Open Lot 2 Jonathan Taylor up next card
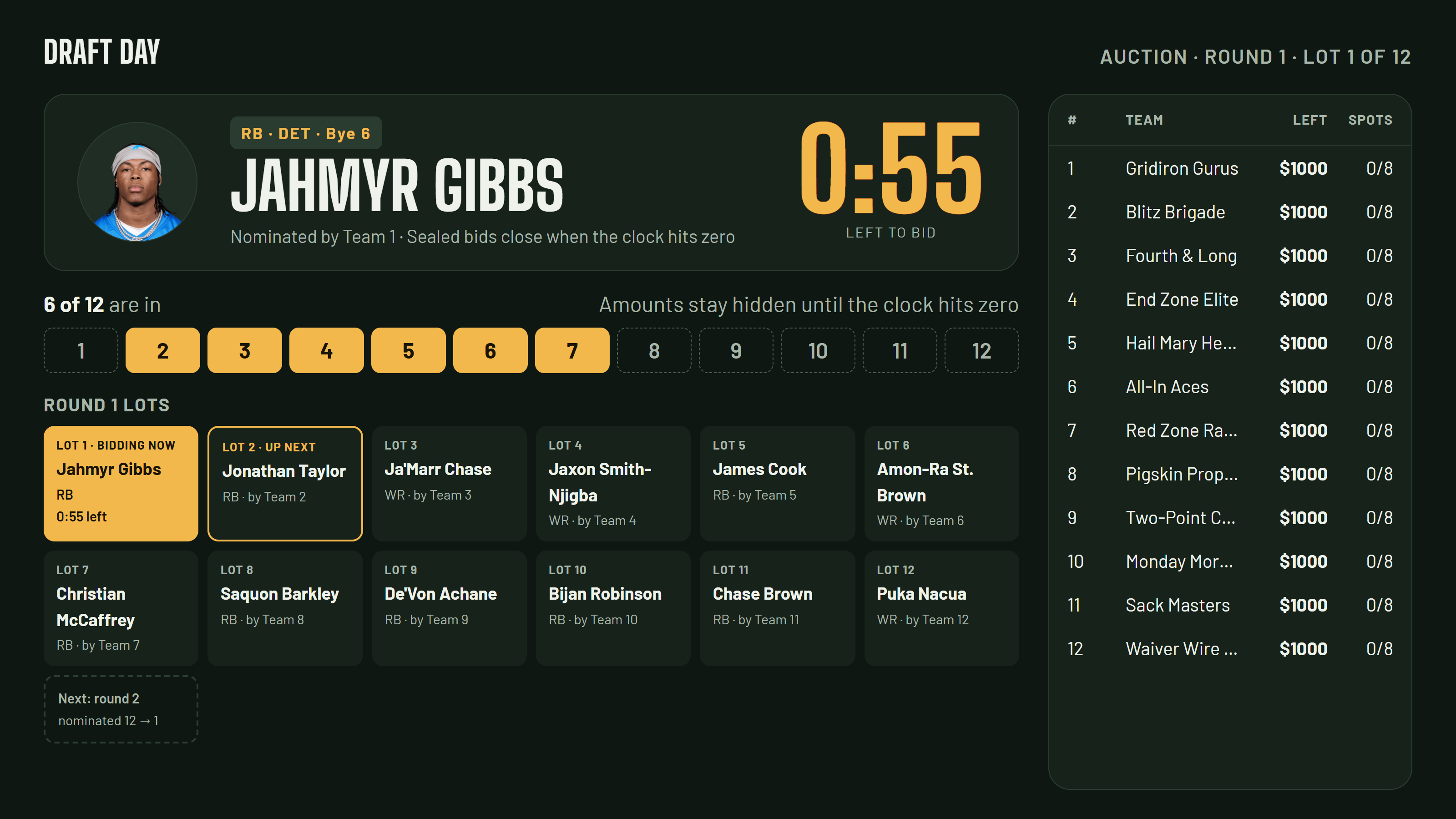1456x819 pixels. click(x=285, y=484)
